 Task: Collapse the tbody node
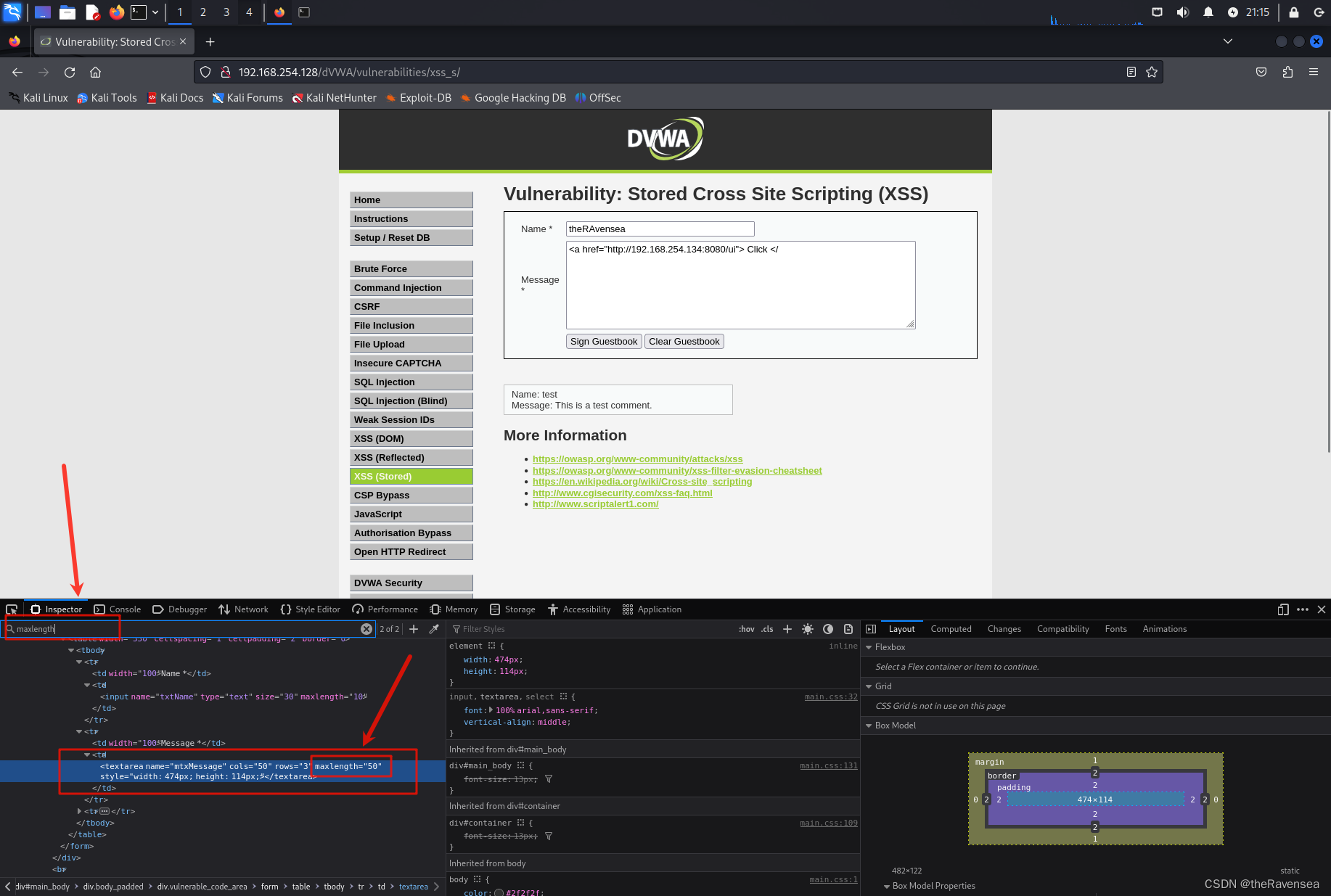coord(71,651)
